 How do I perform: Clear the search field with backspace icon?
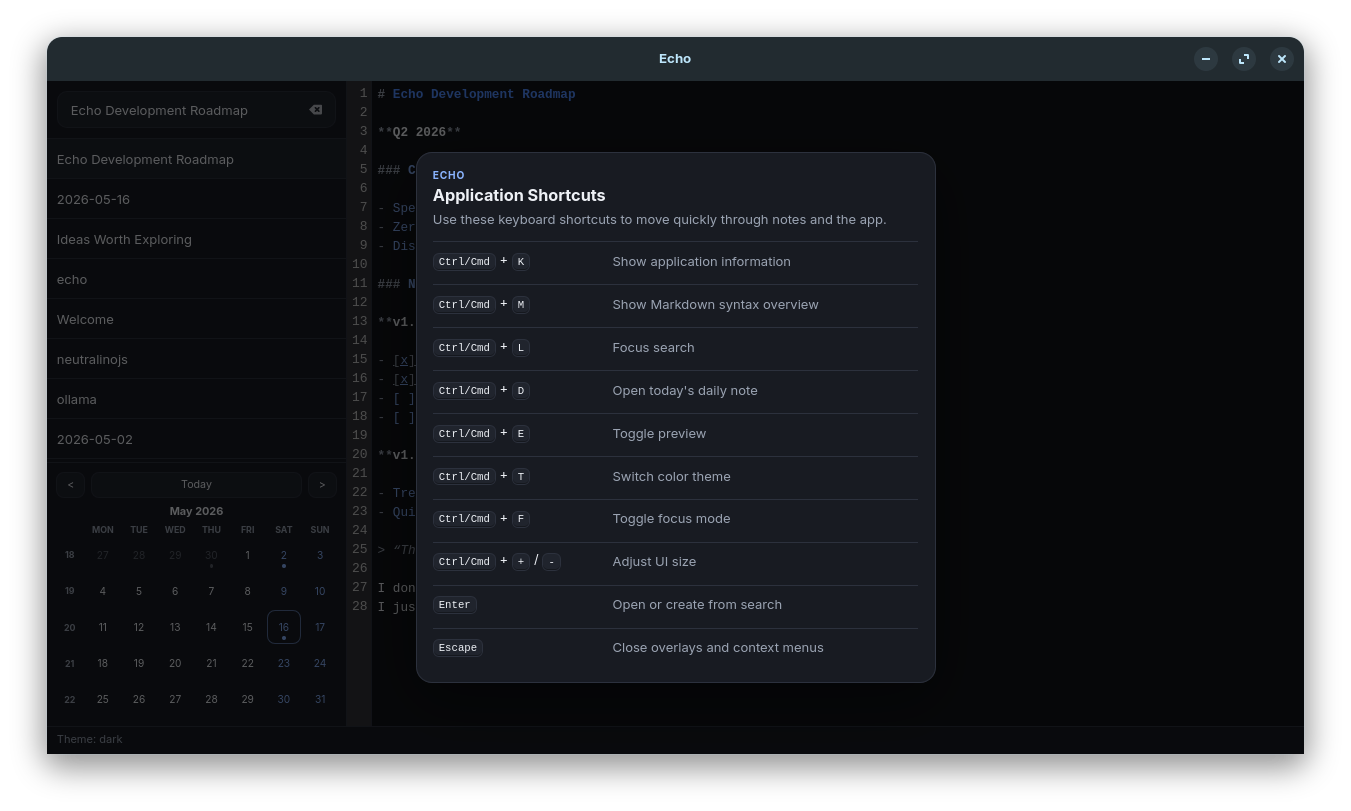click(316, 110)
